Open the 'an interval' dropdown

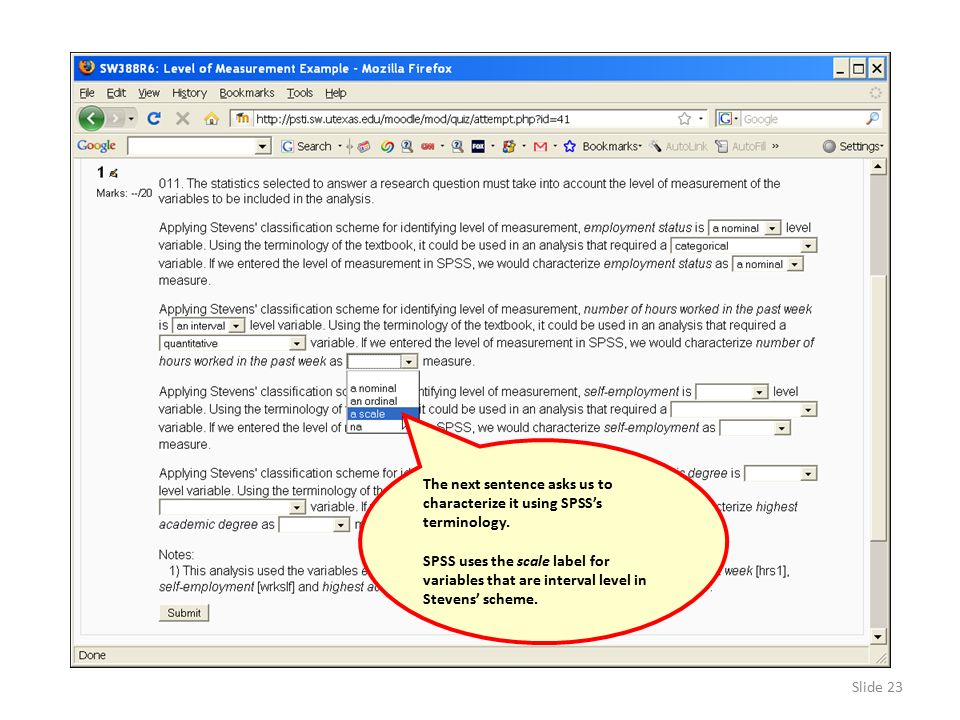click(x=208, y=326)
